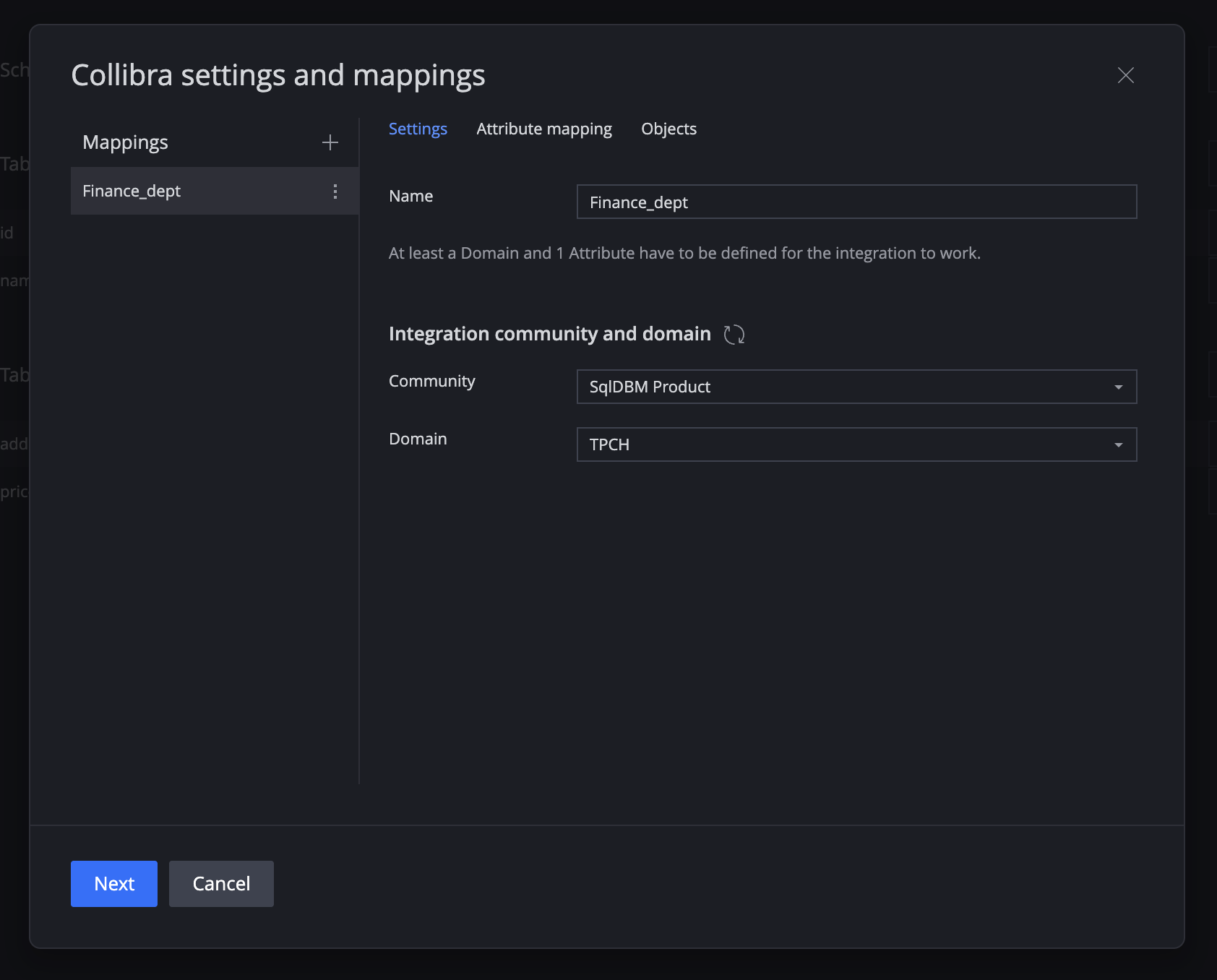Click the Community field label

point(432,382)
